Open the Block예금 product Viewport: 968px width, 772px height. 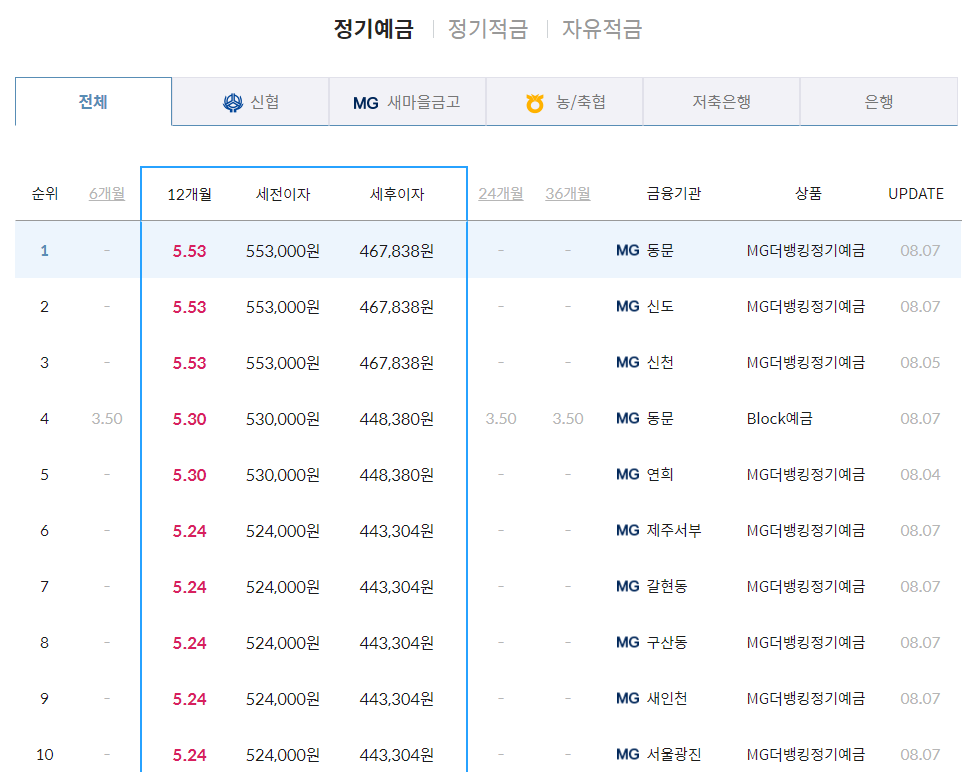tap(779, 419)
